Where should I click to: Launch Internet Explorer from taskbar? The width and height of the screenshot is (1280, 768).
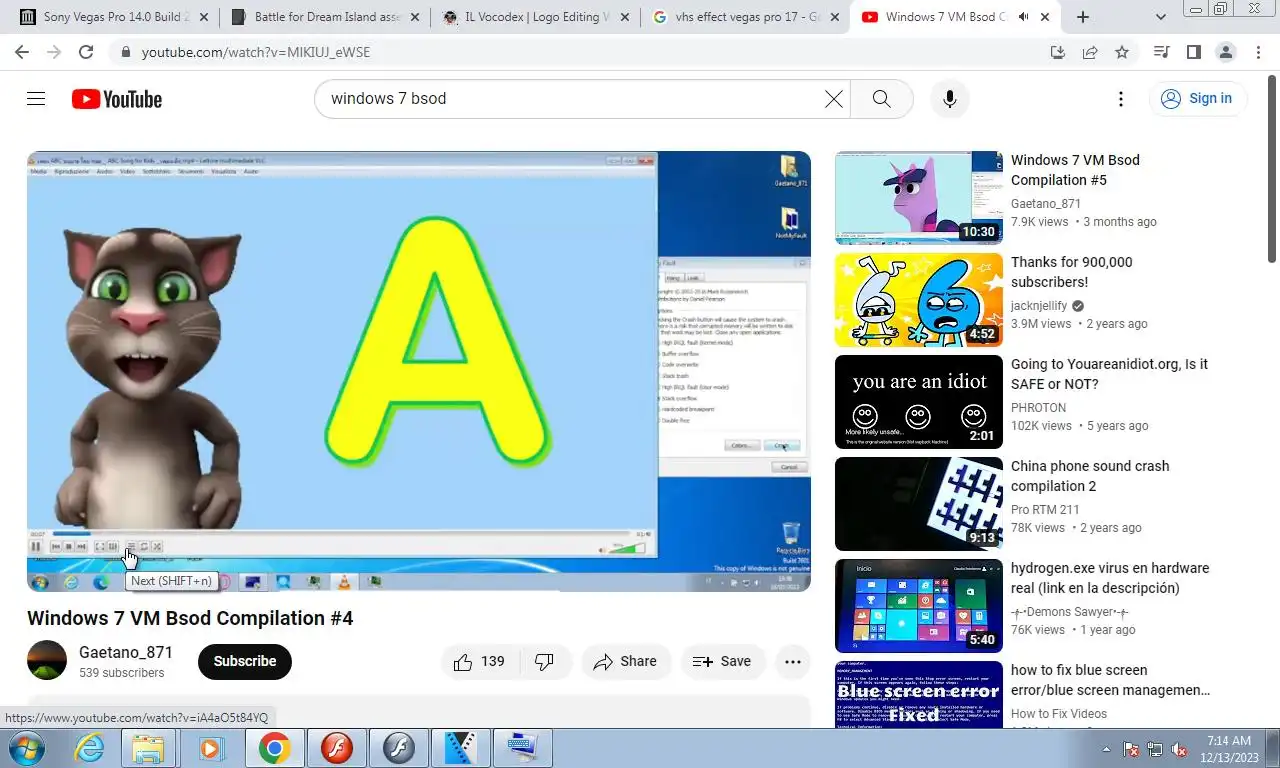coord(90,748)
